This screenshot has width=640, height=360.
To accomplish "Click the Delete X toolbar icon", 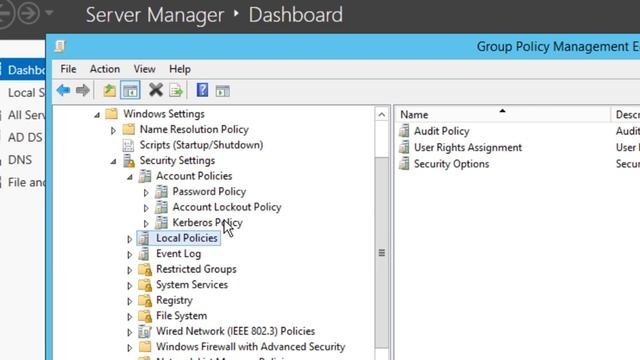I will (x=156, y=90).
